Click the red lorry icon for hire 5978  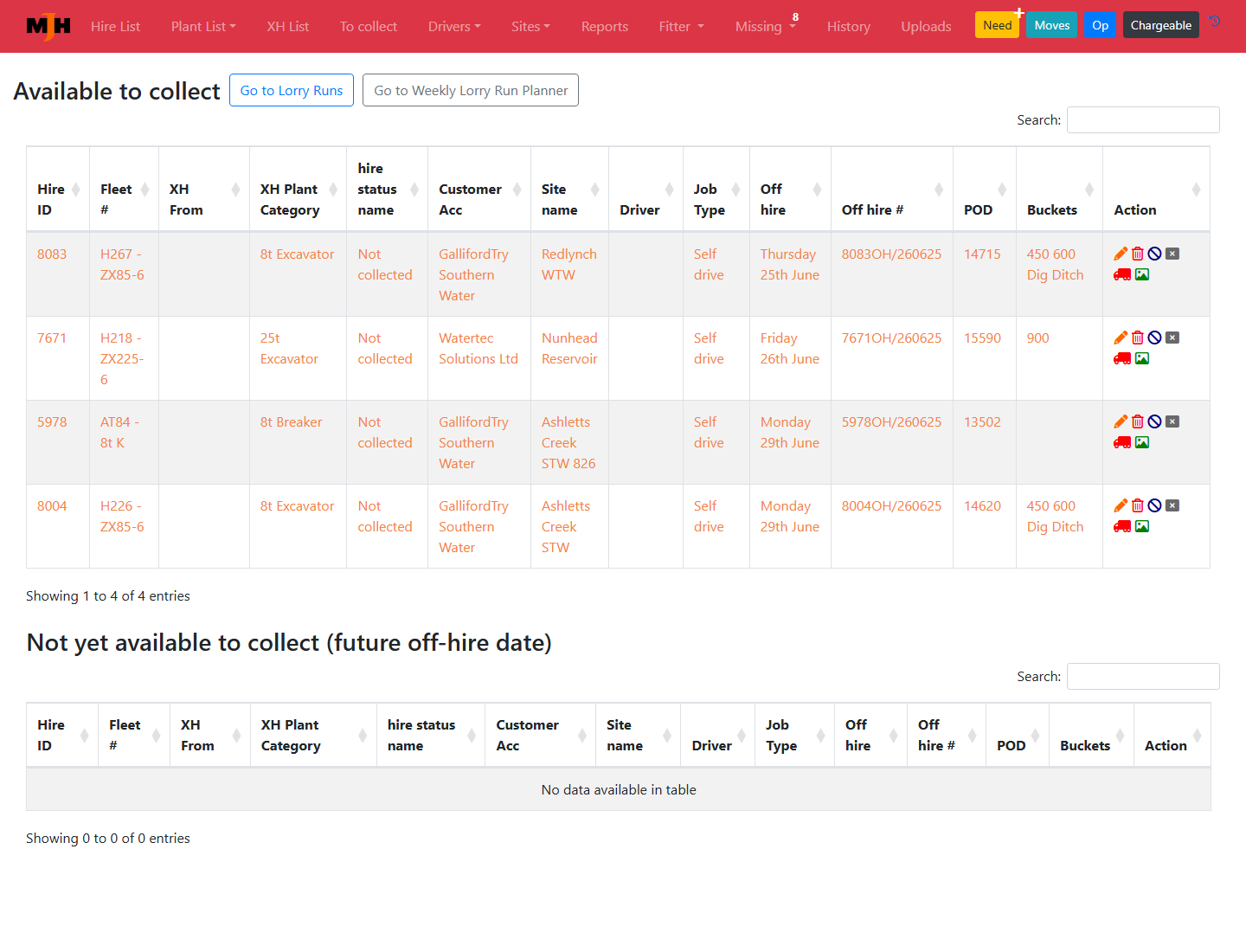coord(1122,442)
